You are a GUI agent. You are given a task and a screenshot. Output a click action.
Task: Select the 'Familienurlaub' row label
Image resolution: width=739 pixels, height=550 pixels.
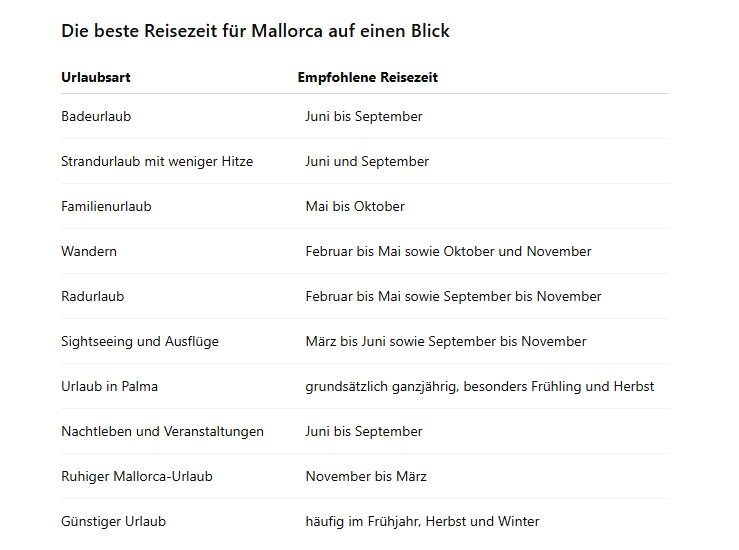(106, 206)
